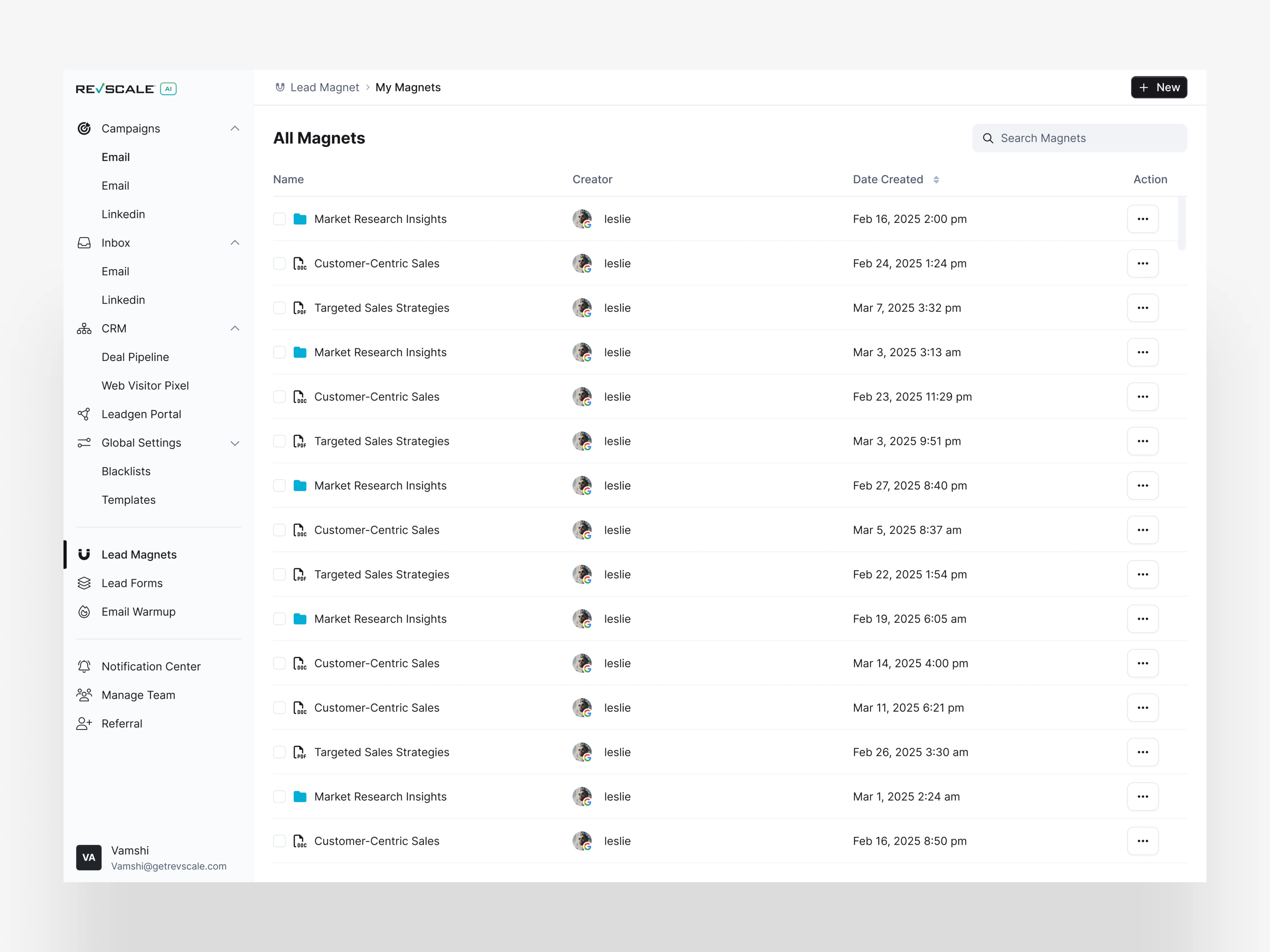
Task: Open Email inside the Inbox section
Action: [x=115, y=272]
